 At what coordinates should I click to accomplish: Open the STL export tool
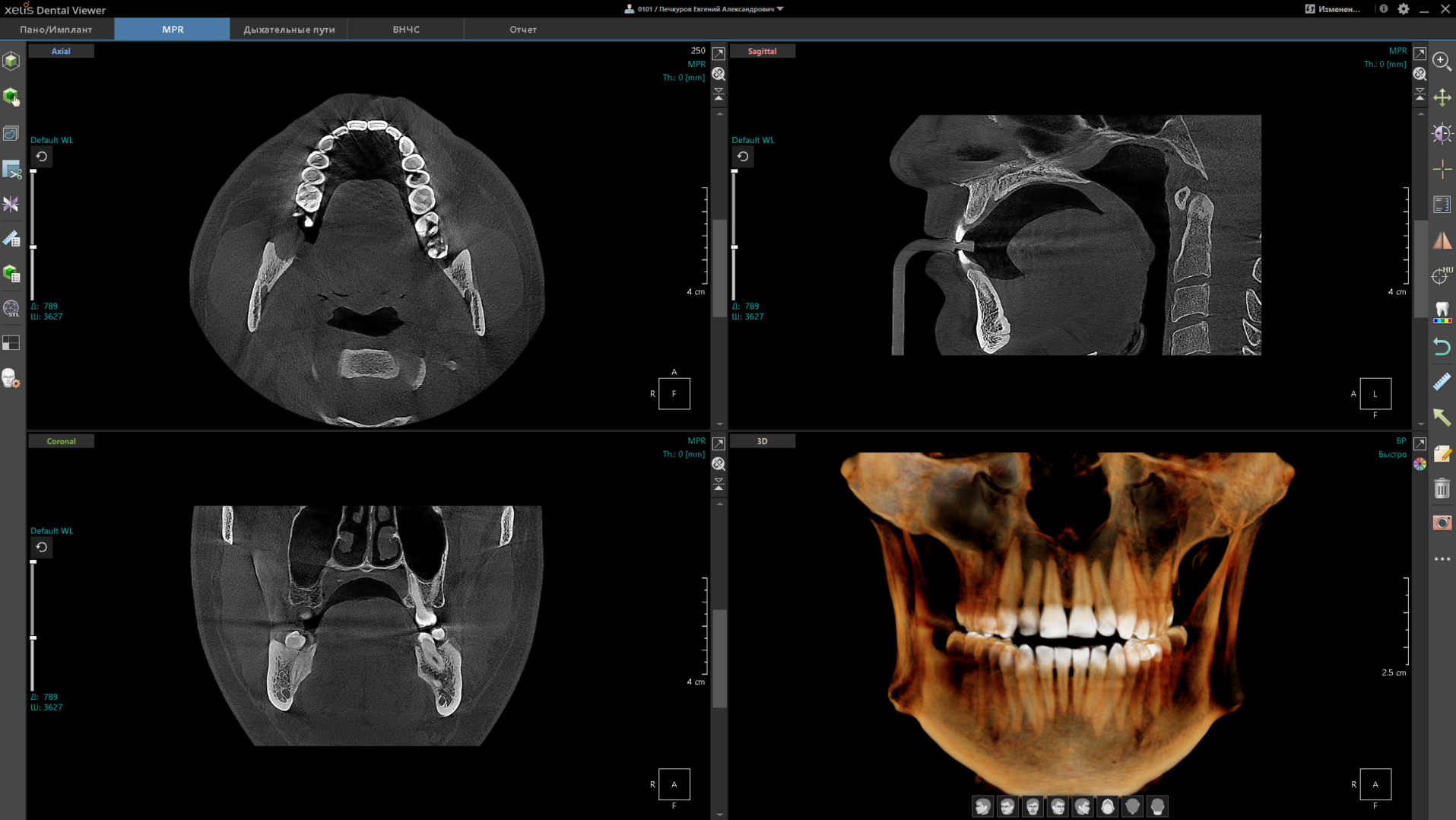(x=11, y=309)
